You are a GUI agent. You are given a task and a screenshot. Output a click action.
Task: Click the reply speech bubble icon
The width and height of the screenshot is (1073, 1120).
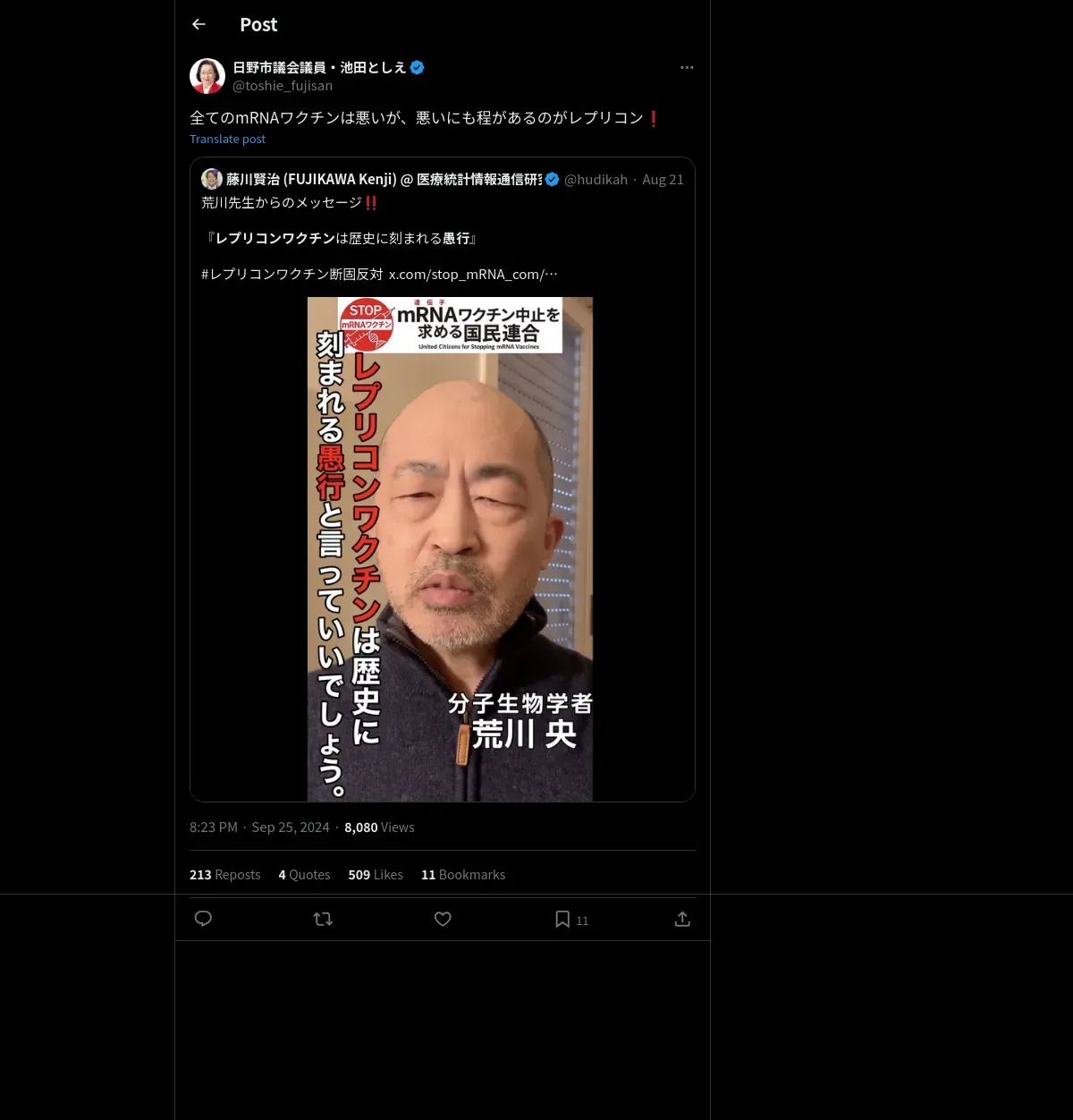click(x=203, y=919)
